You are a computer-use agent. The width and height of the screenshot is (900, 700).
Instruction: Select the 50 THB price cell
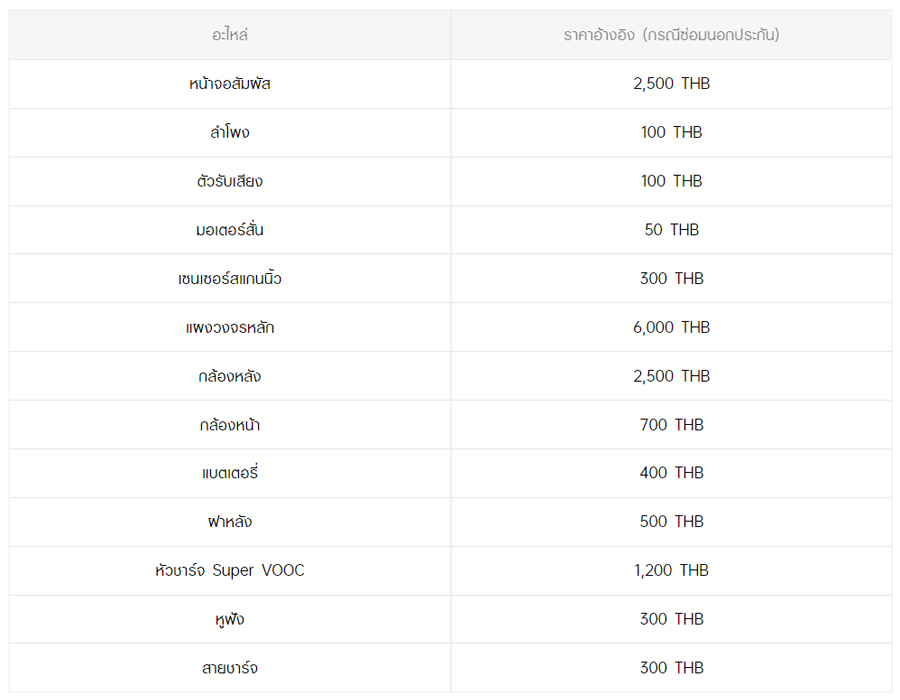click(671, 230)
